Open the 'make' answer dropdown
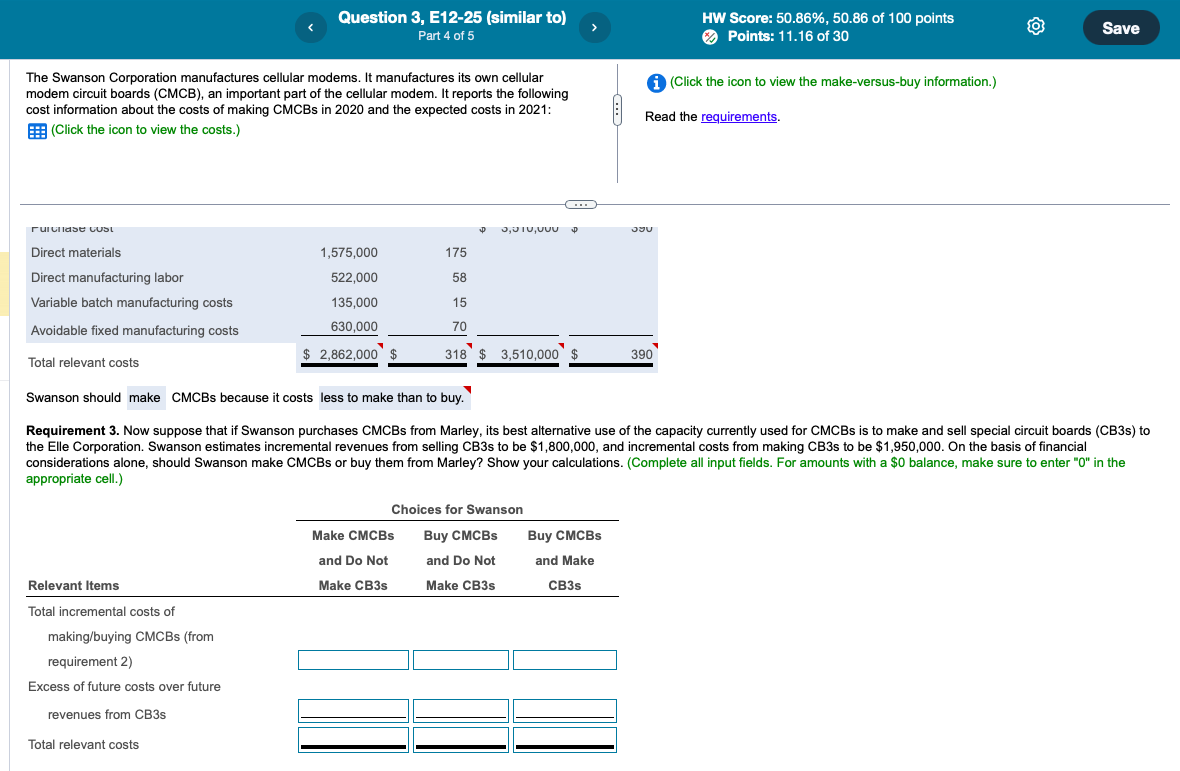 145,397
